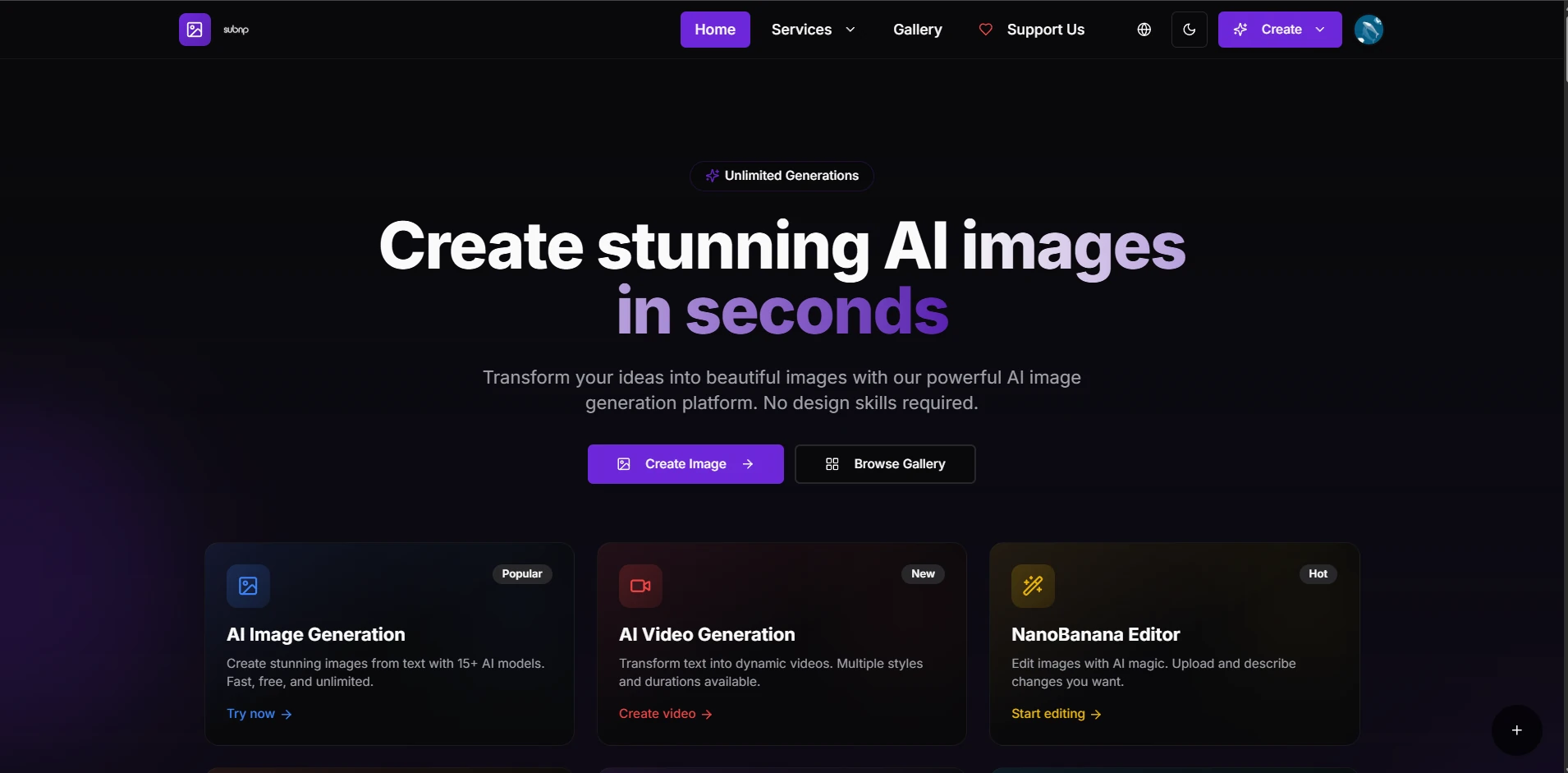Click the grid icon in Browse Gallery
The height and width of the screenshot is (773, 1568).
tap(832, 464)
